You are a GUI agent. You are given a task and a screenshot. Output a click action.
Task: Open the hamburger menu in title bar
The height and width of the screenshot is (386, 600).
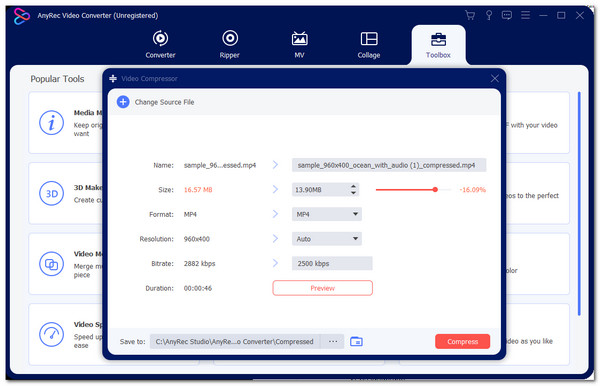(525, 15)
